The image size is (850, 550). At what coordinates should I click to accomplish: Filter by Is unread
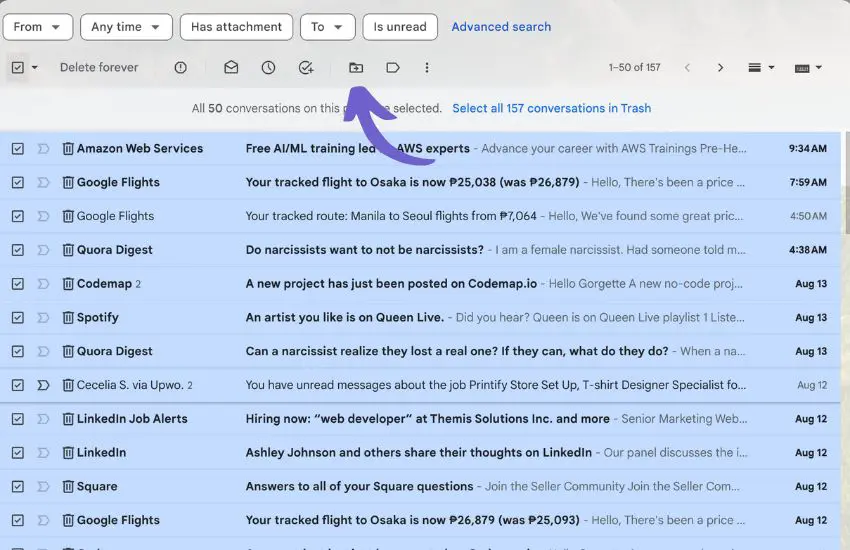[400, 27]
